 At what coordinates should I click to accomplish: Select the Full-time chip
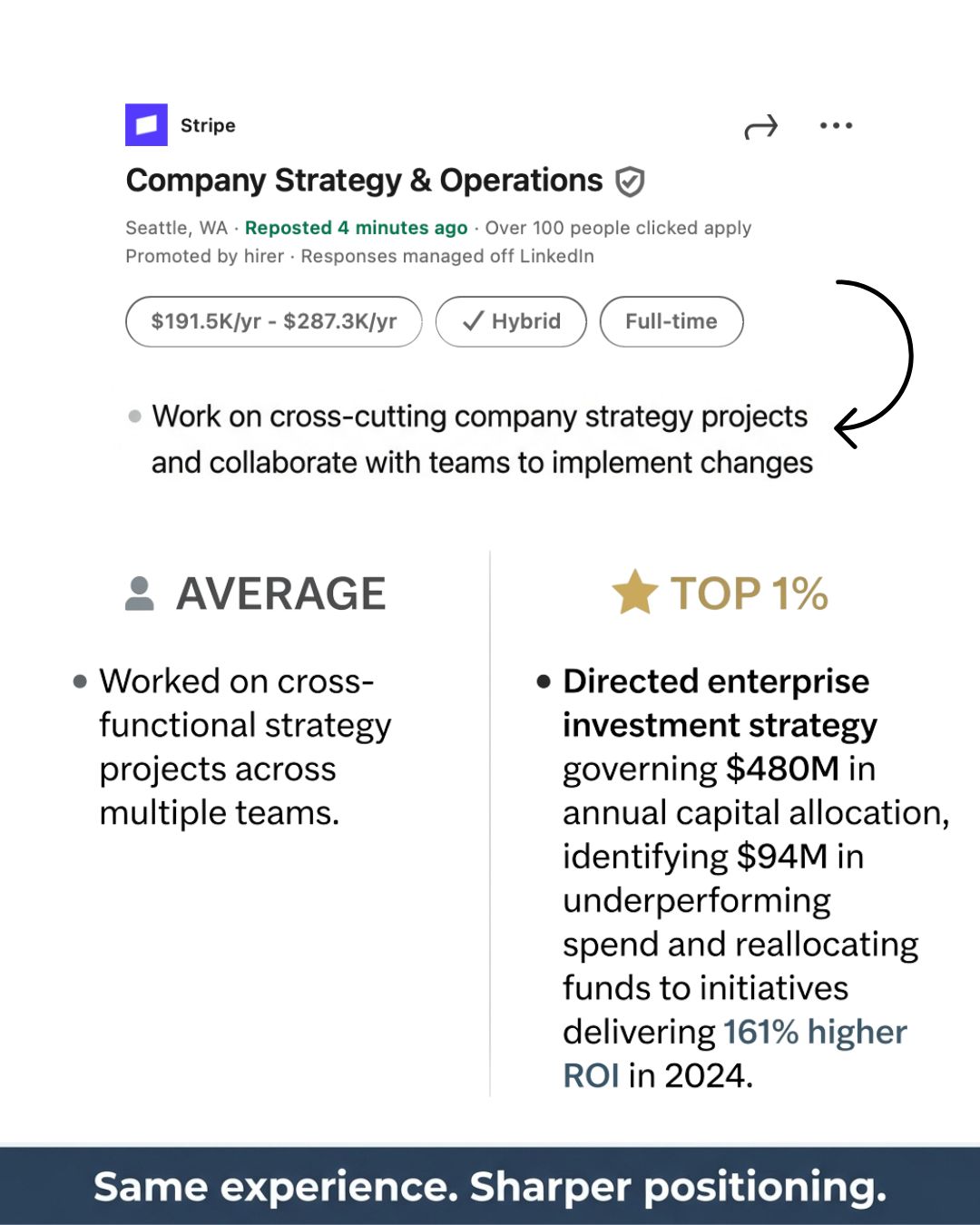pyautogui.click(x=671, y=321)
